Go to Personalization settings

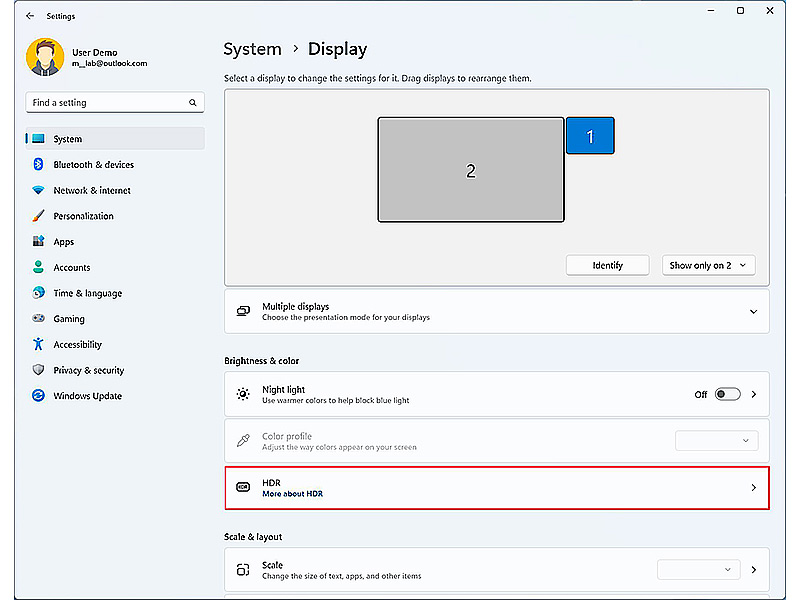pyautogui.click(x=115, y=216)
